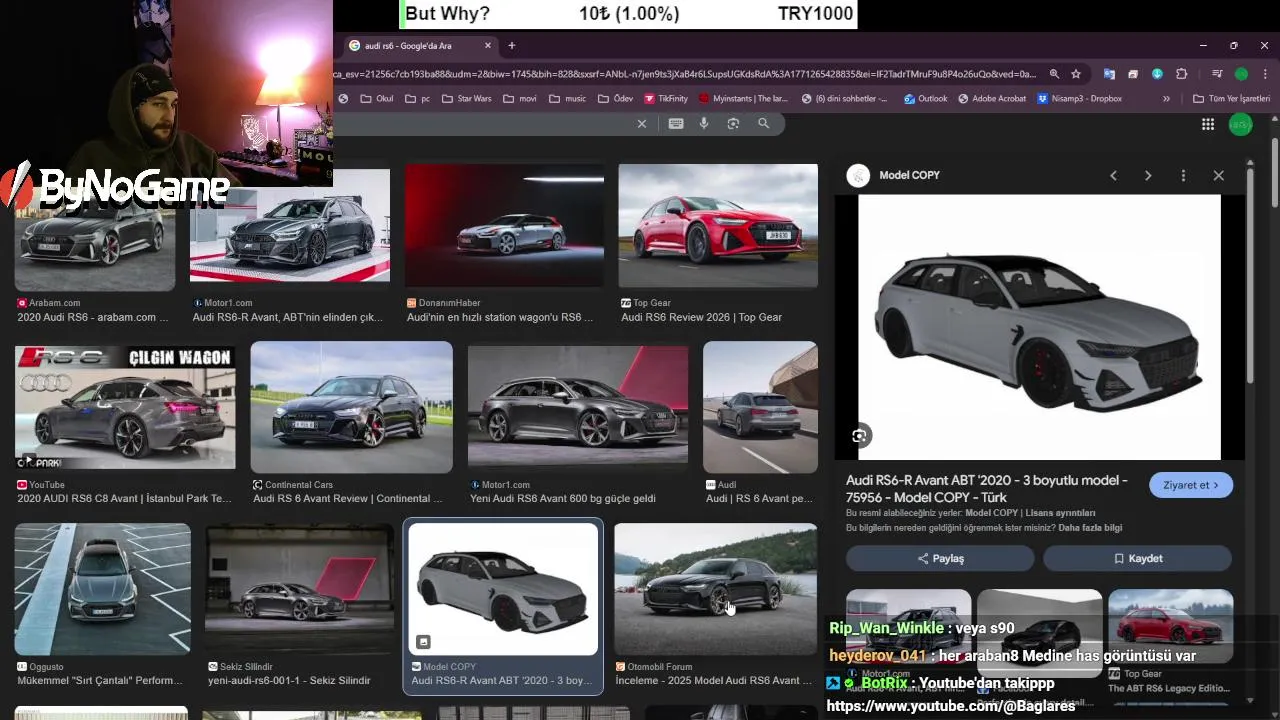The image size is (1280, 720).
Task: Open the Google Translate extension icon
Action: tap(1109, 74)
